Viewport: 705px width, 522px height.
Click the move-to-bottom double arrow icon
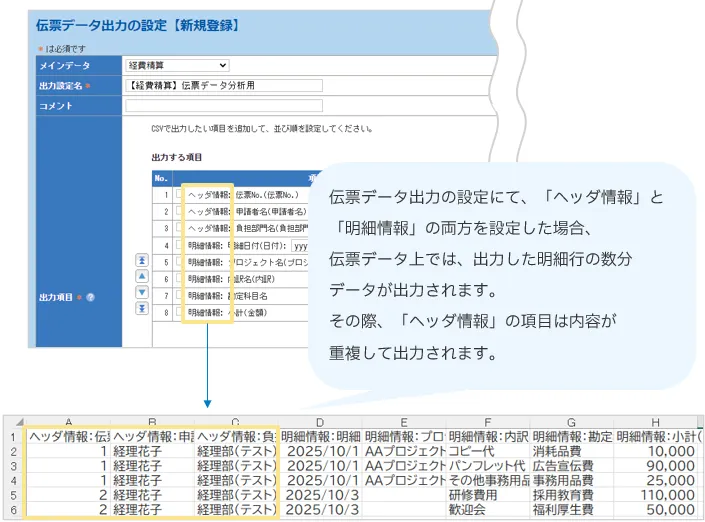pos(141,308)
